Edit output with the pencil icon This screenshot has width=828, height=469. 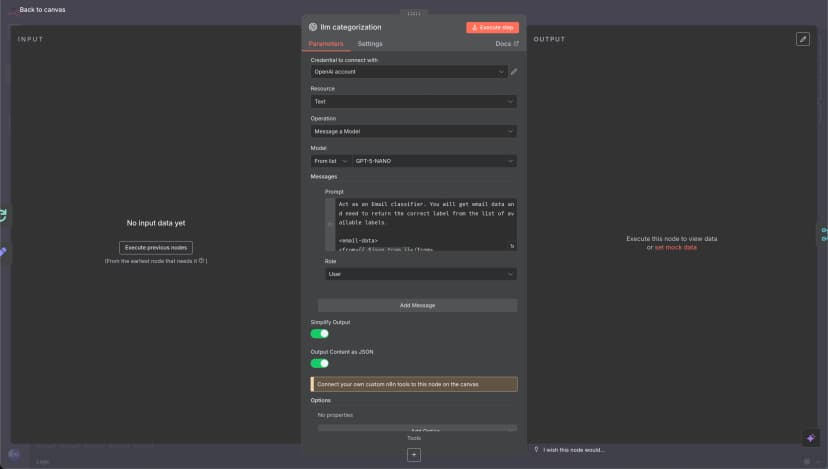(x=803, y=39)
